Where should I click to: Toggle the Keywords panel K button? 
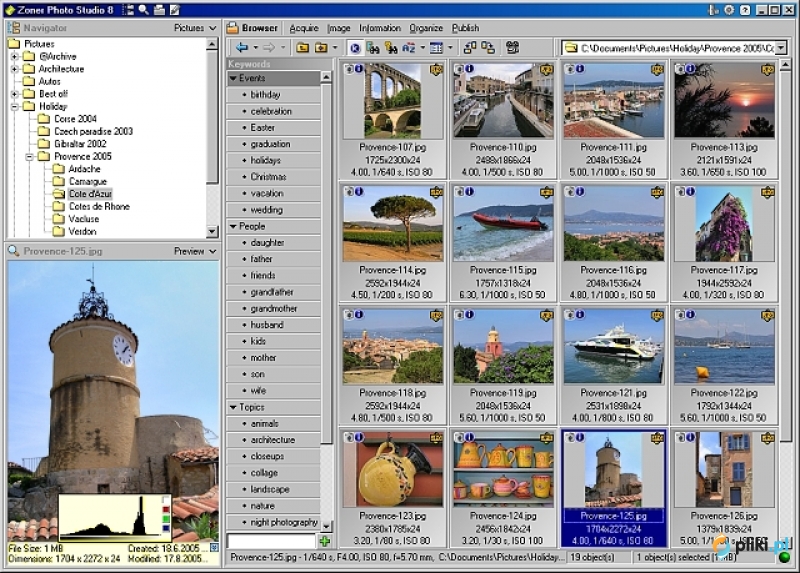coord(355,48)
